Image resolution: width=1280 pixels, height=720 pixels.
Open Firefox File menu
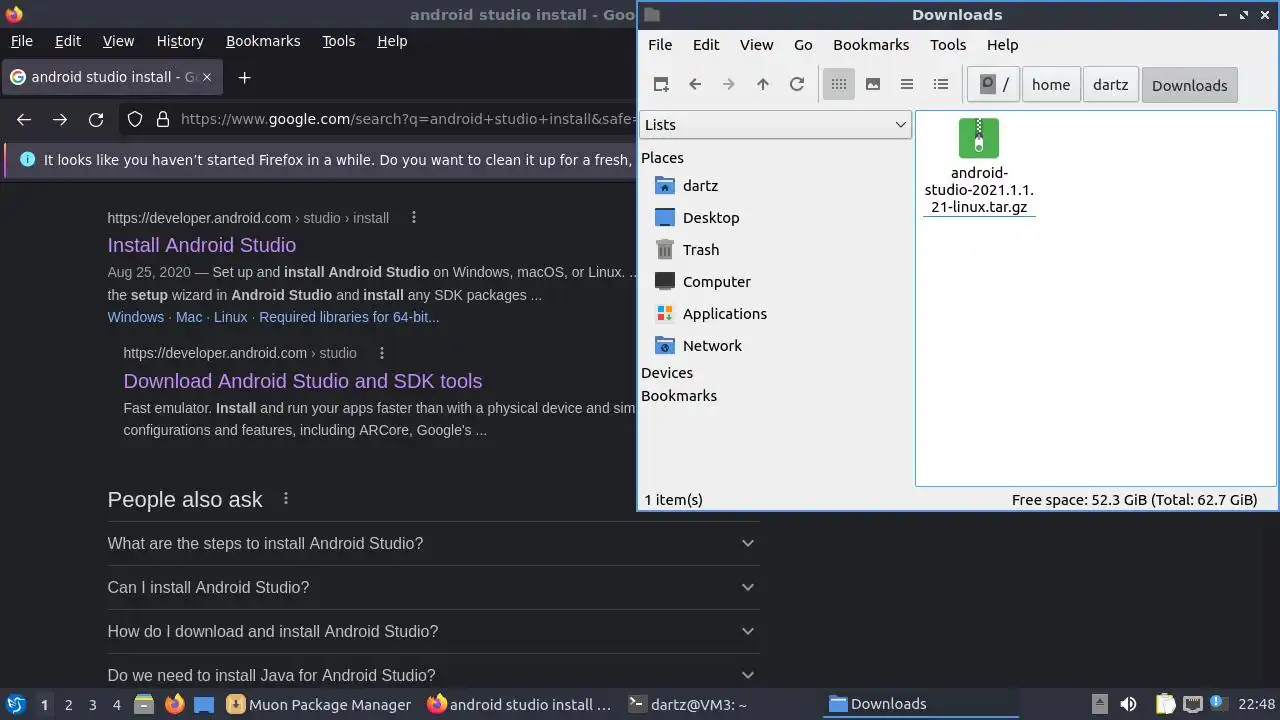pos(21,41)
